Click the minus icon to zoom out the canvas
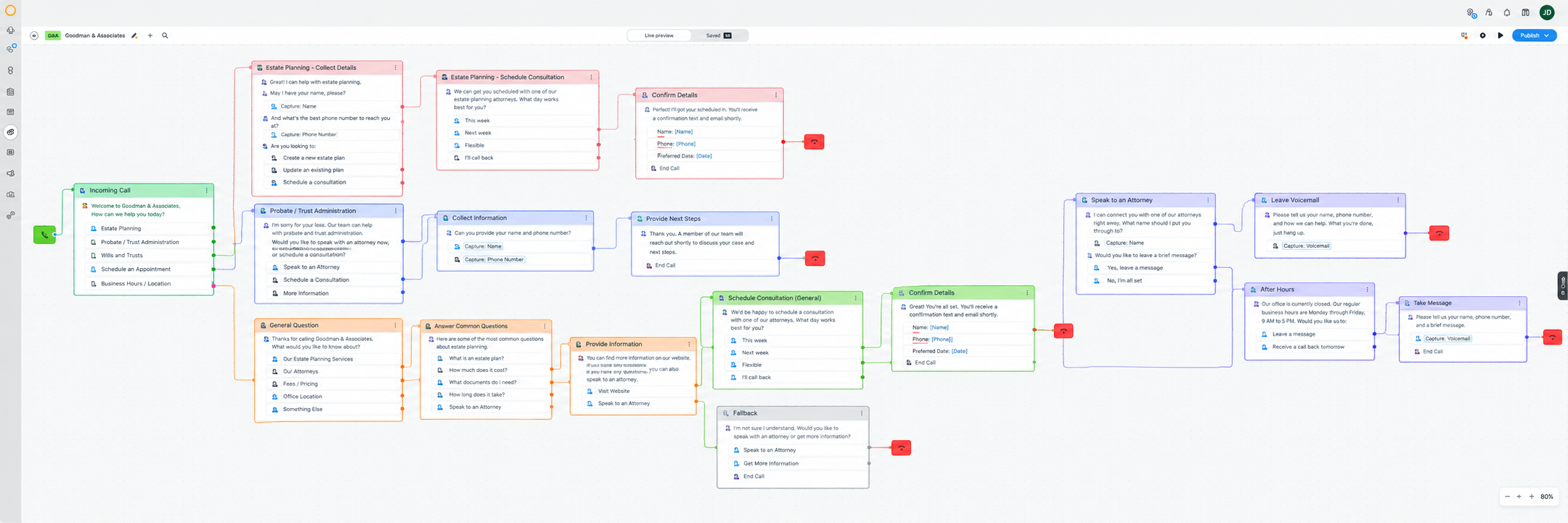This screenshot has width=1568, height=523. point(1507,496)
